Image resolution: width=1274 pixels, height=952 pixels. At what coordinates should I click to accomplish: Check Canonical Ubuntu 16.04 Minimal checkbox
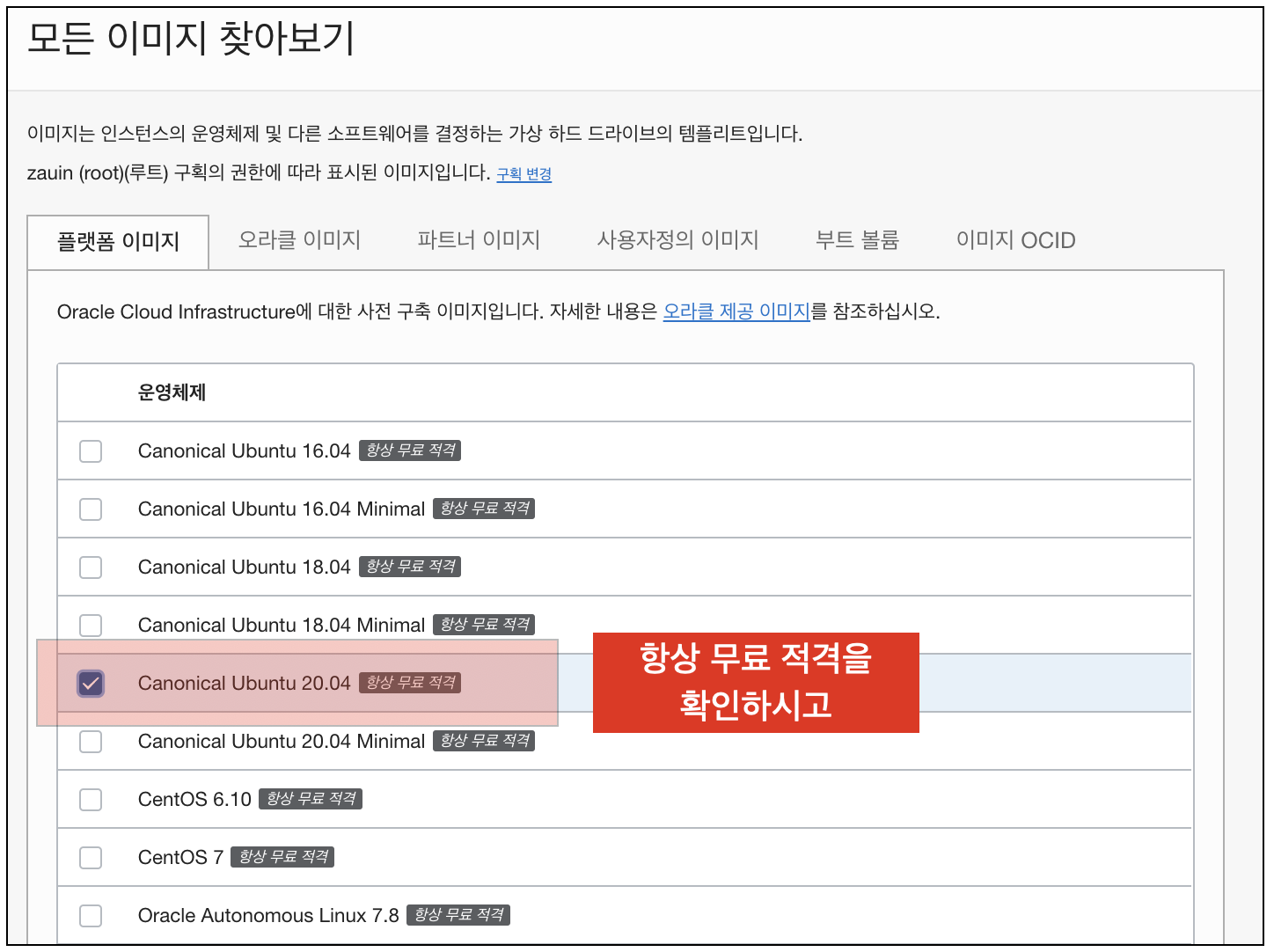(x=91, y=509)
